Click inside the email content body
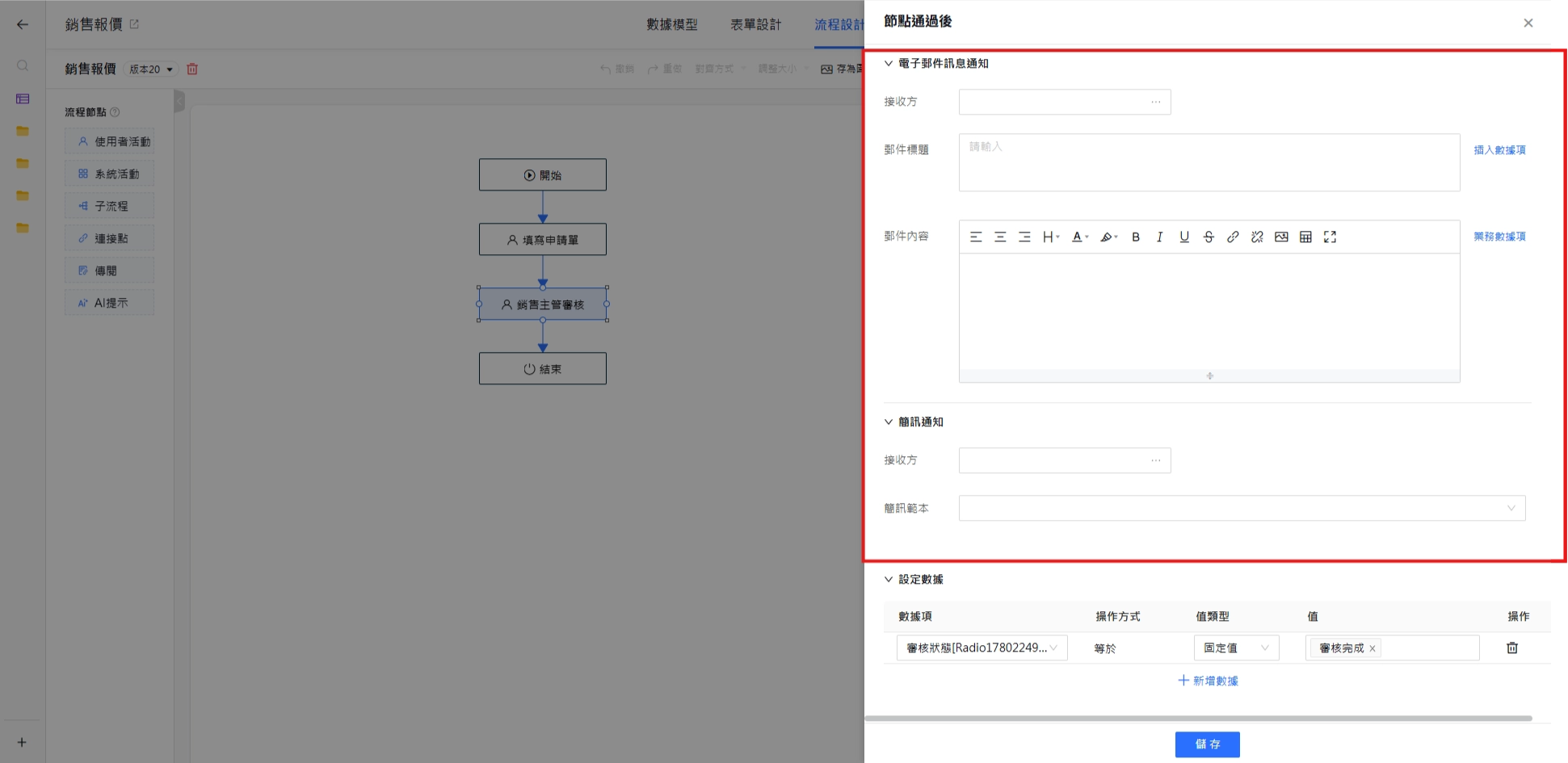Viewport: 1568px width, 763px height. click(1209, 312)
